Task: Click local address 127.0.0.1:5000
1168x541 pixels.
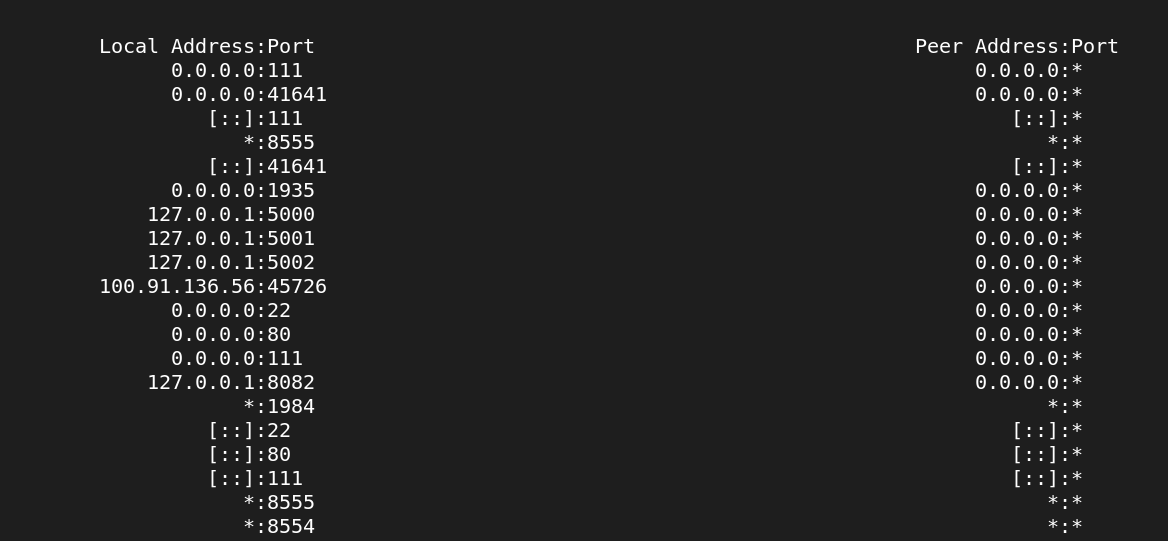Action: coord(231,215)
